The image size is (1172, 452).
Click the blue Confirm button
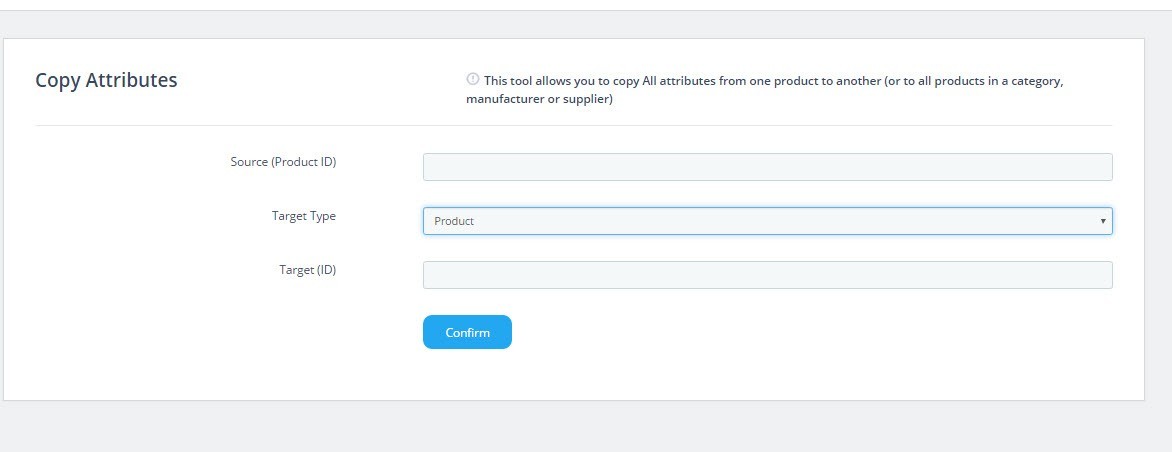[x=467, y=332]
